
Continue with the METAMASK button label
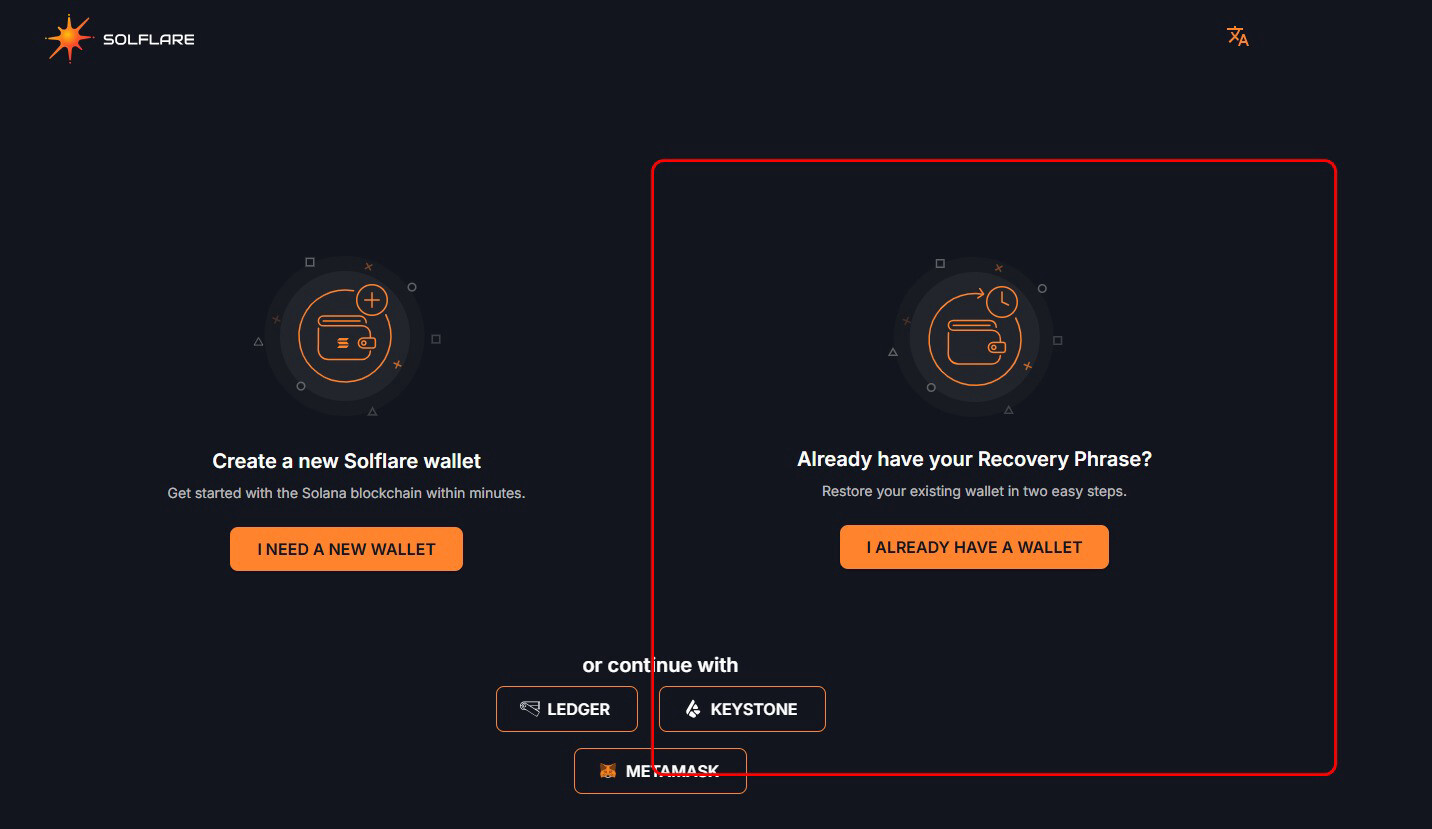(x=672, y=771)
